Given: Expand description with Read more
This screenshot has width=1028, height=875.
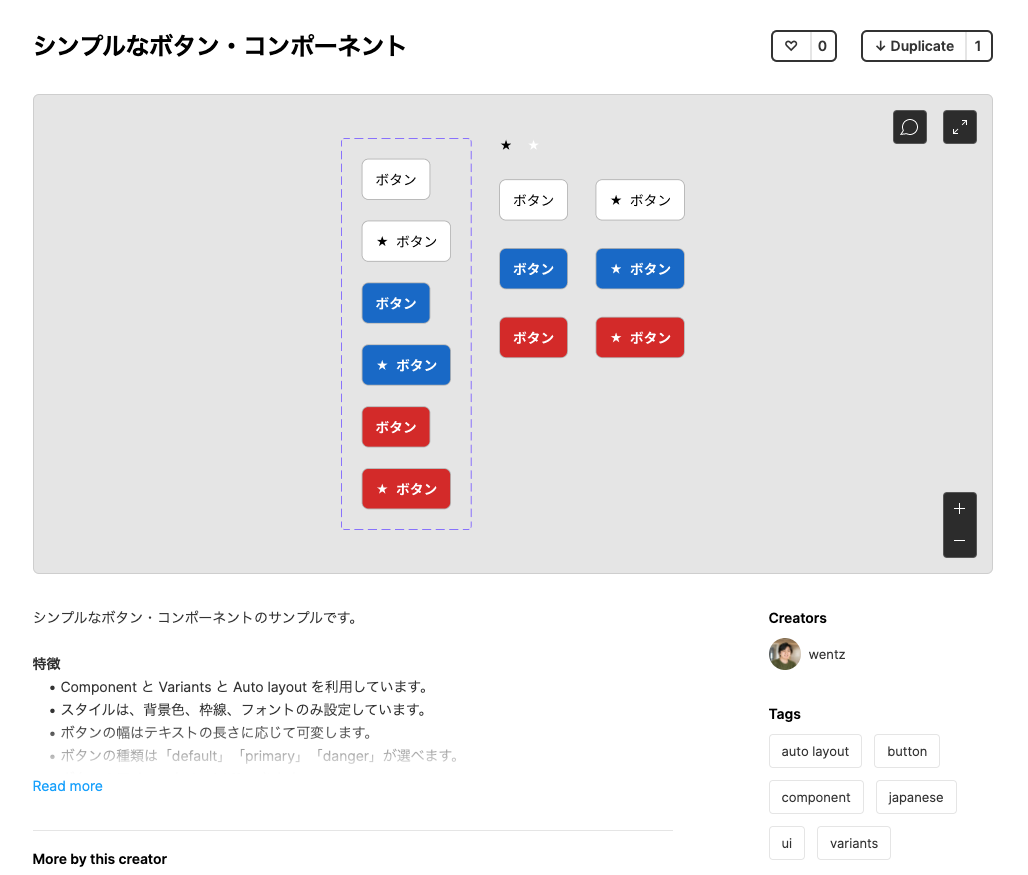Looking at the screenshot, I should click(68, 786).
